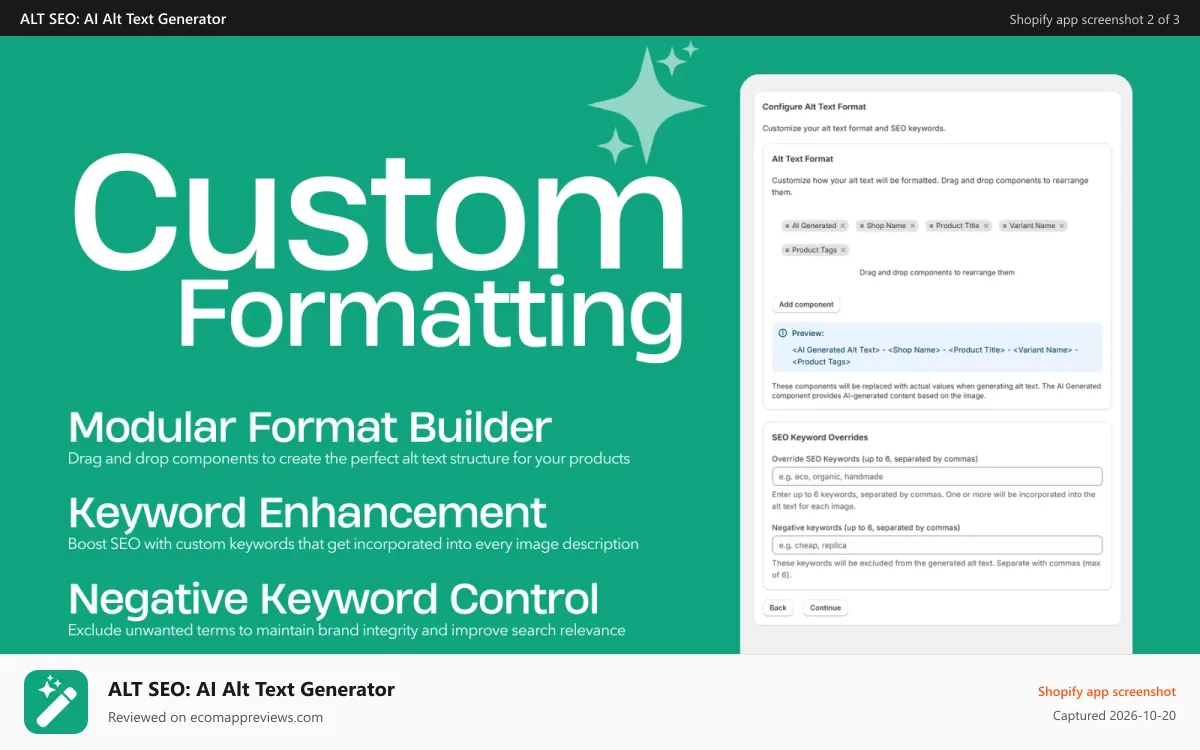Select the AI Generated component label
The image size is (1200, 750).
click(x=814, y=226)
